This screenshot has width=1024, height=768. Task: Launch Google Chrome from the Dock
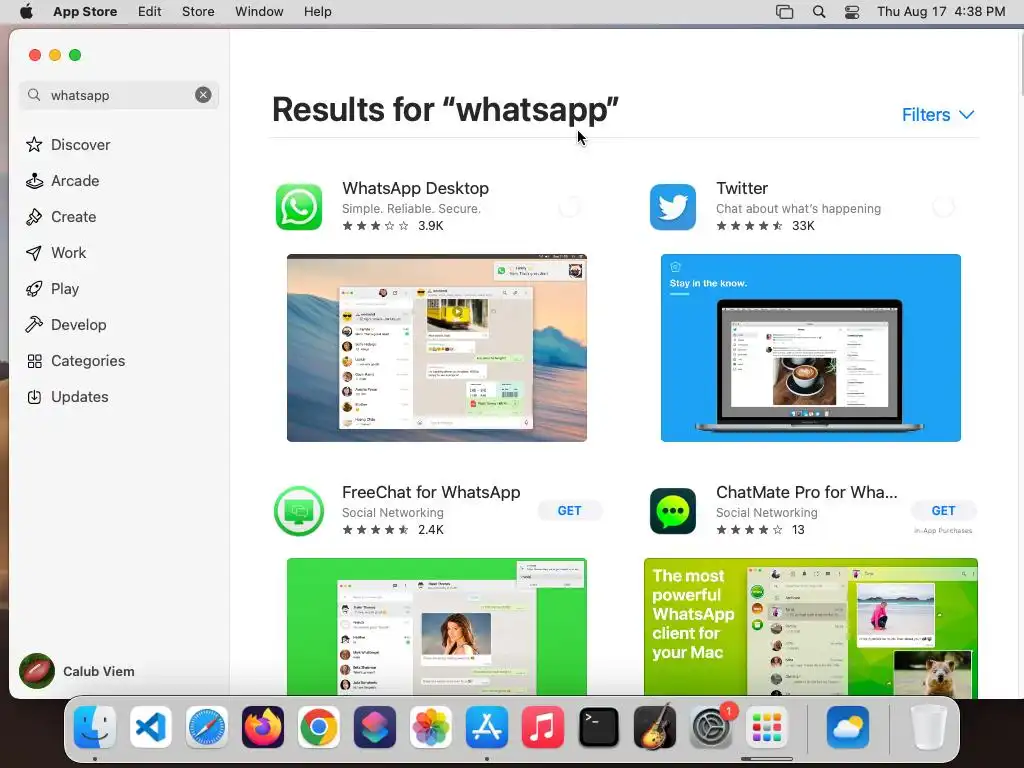click(x=319, y=727)
